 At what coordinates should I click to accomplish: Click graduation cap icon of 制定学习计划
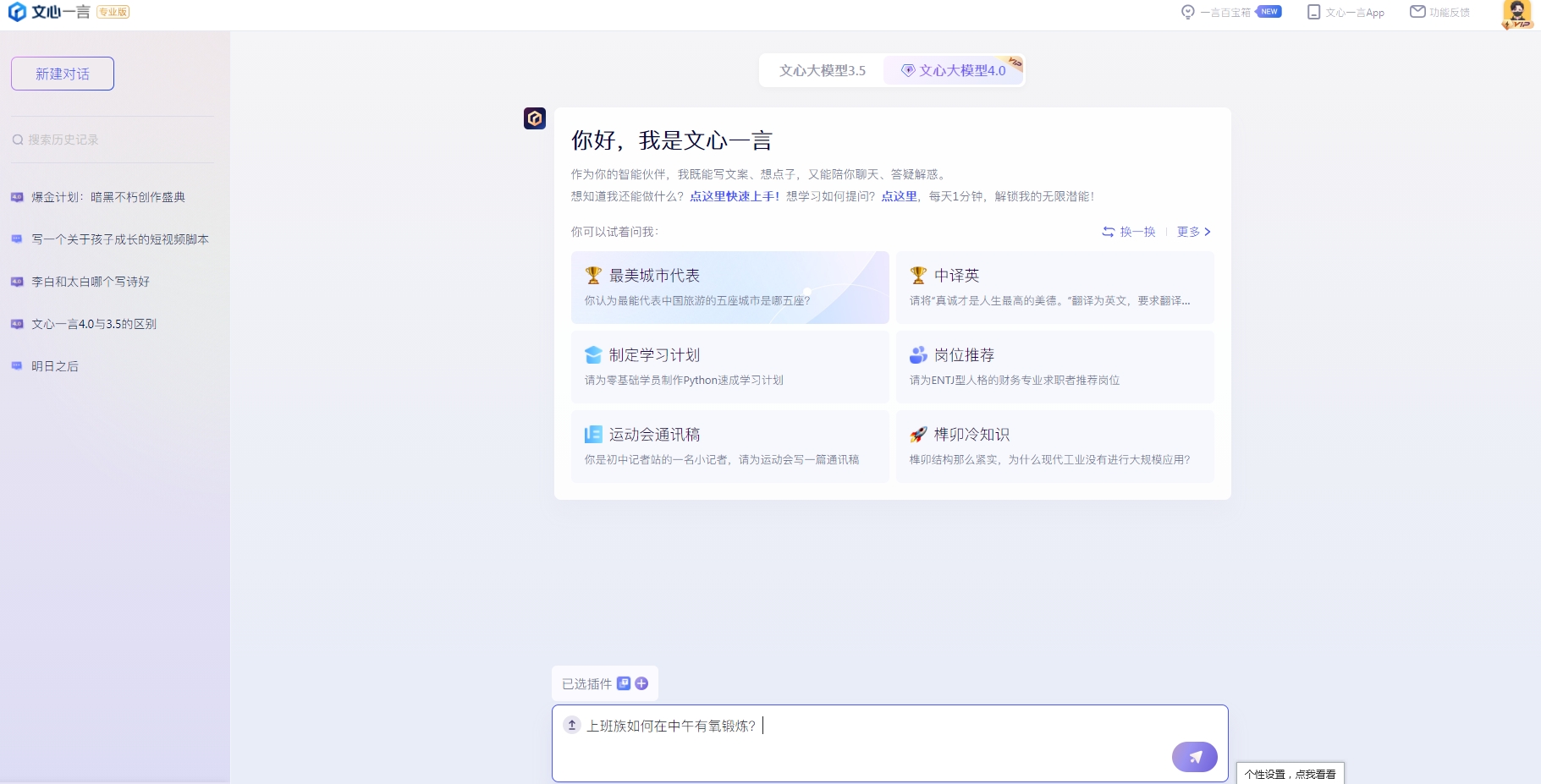pos(593,355)
